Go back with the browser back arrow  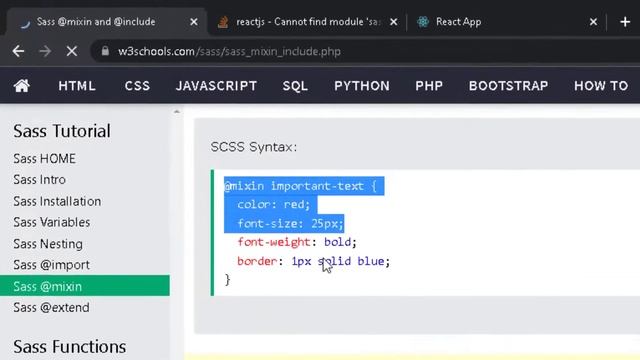[x=18, y=51]
